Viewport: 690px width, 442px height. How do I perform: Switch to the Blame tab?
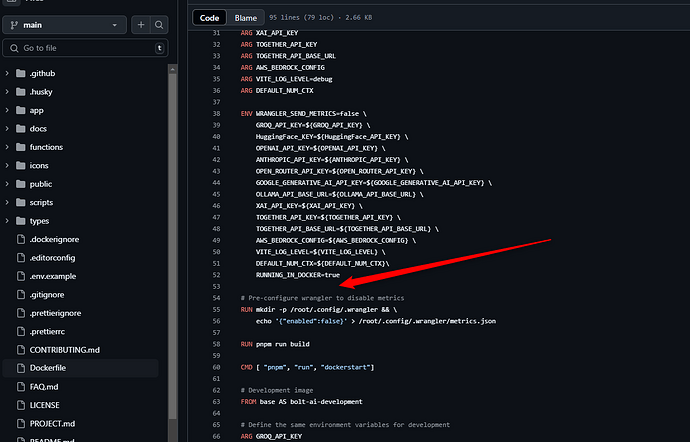coord(246,18)
